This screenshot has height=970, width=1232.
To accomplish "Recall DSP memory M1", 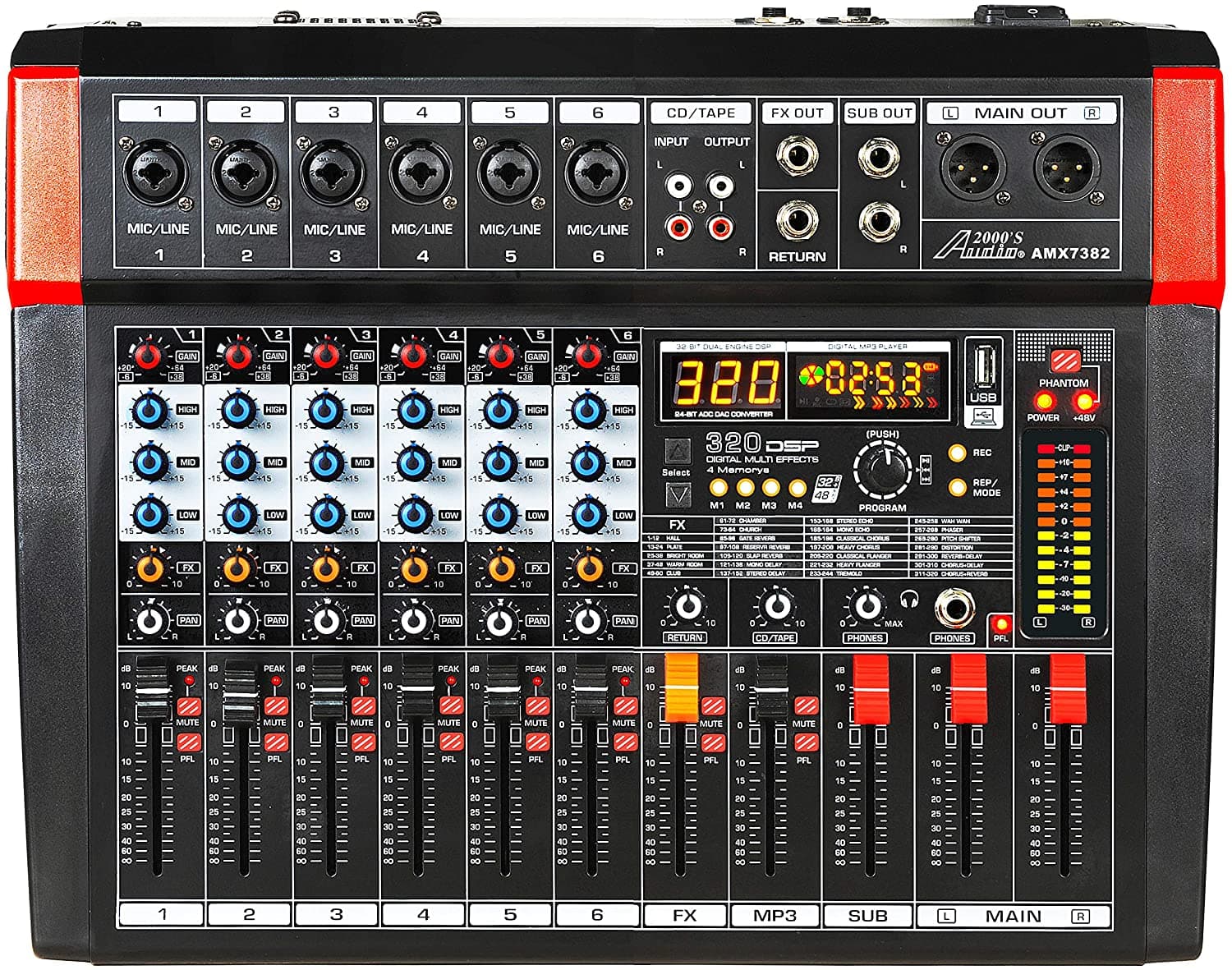I will 718,488.
